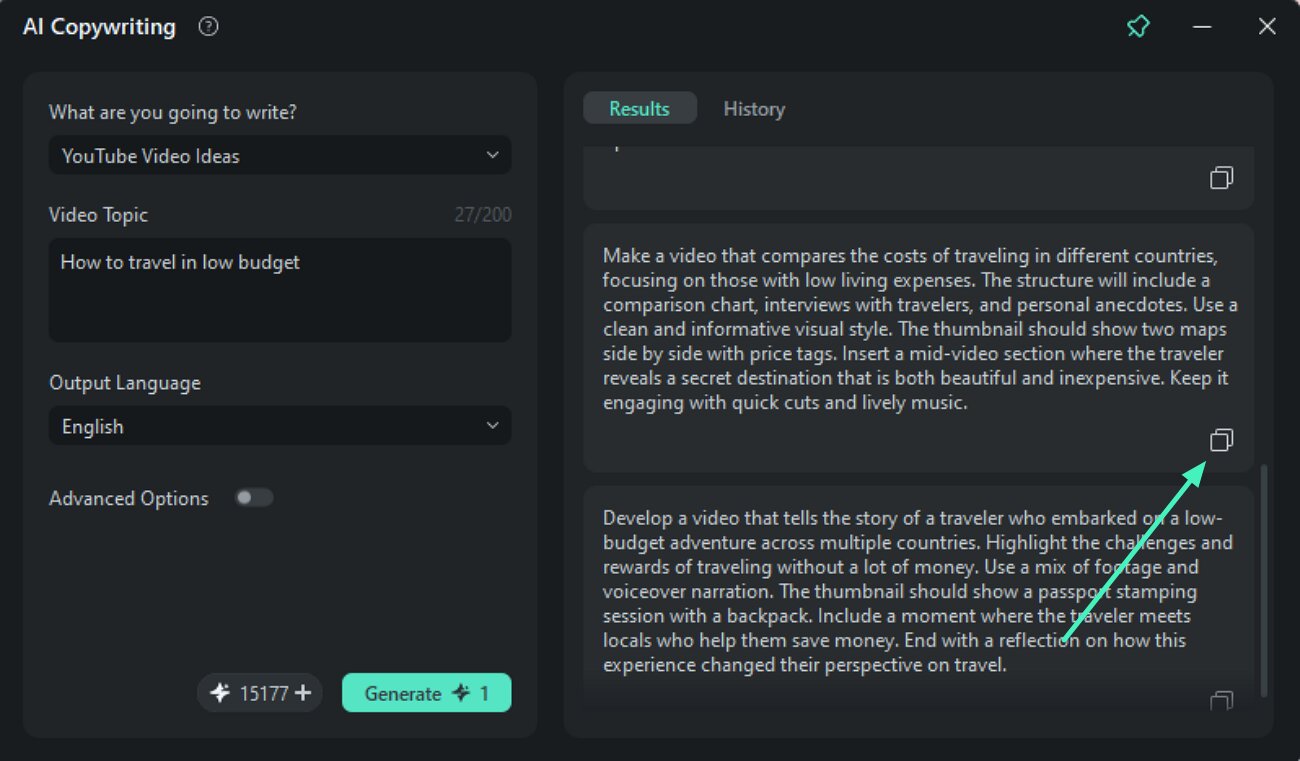Click the 'What are you going to write?' label
The image size is (1300, 761).
tap(173, 113)
